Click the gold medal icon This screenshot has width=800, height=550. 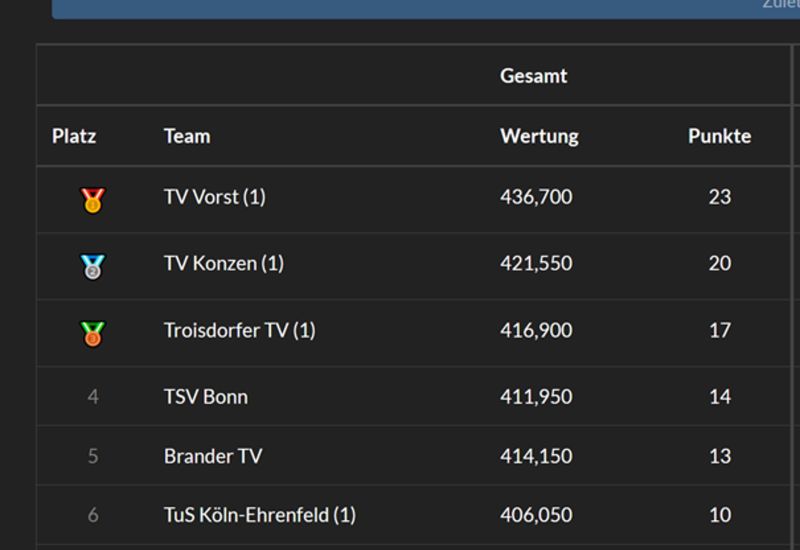[93, 199]
